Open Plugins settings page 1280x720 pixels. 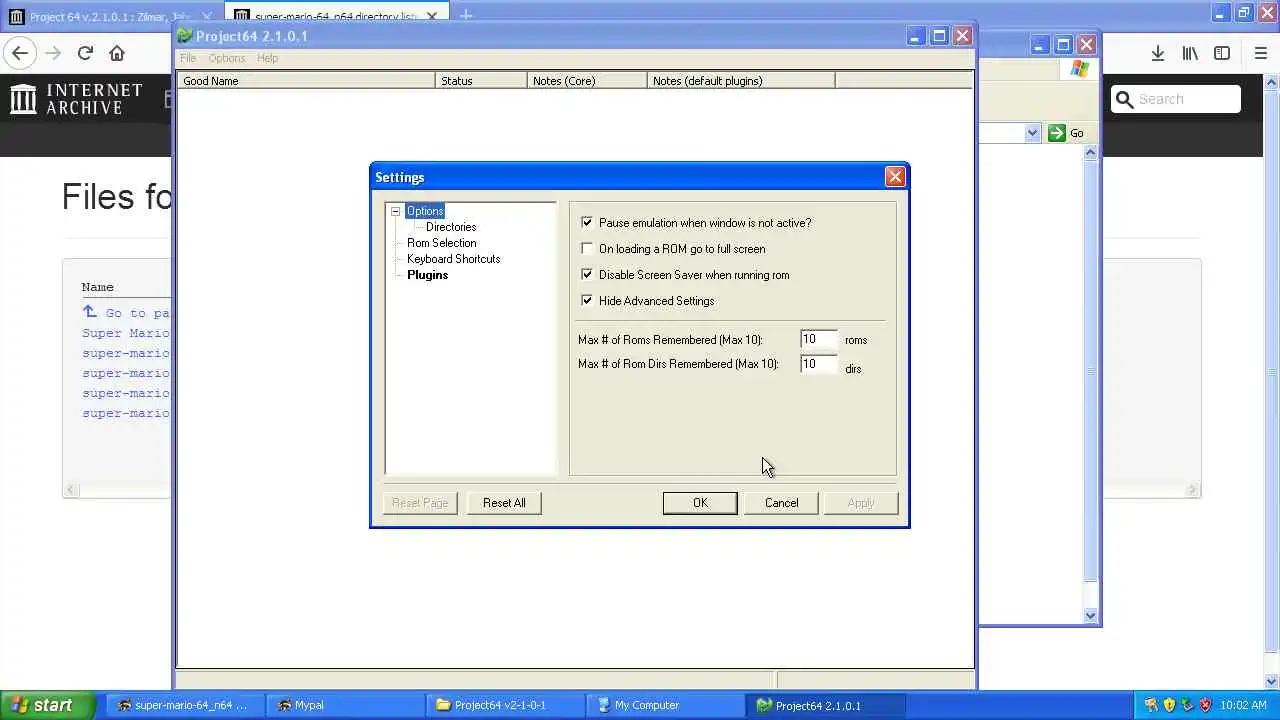coord(427,275)
